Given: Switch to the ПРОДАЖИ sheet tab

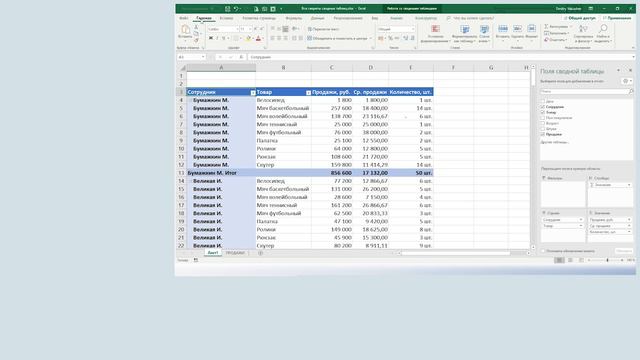Looking at the screenshot, I should [x=235, y=253].
